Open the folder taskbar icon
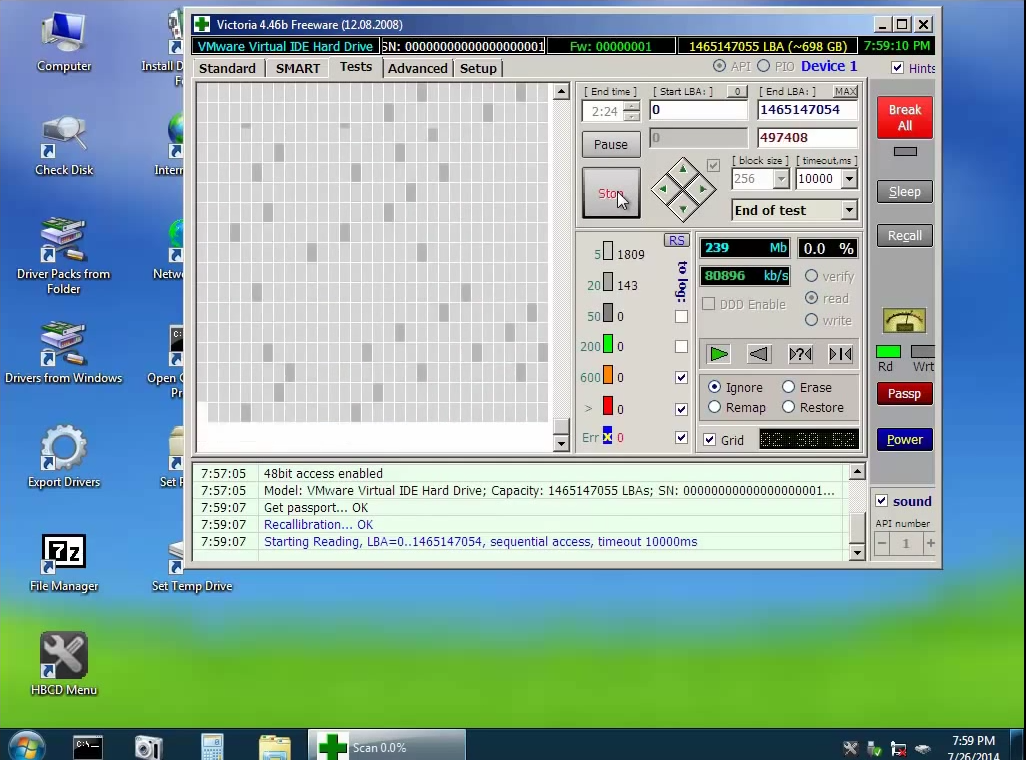The width and height of the screenshot is (1026, 760). (x=275, y=747)
